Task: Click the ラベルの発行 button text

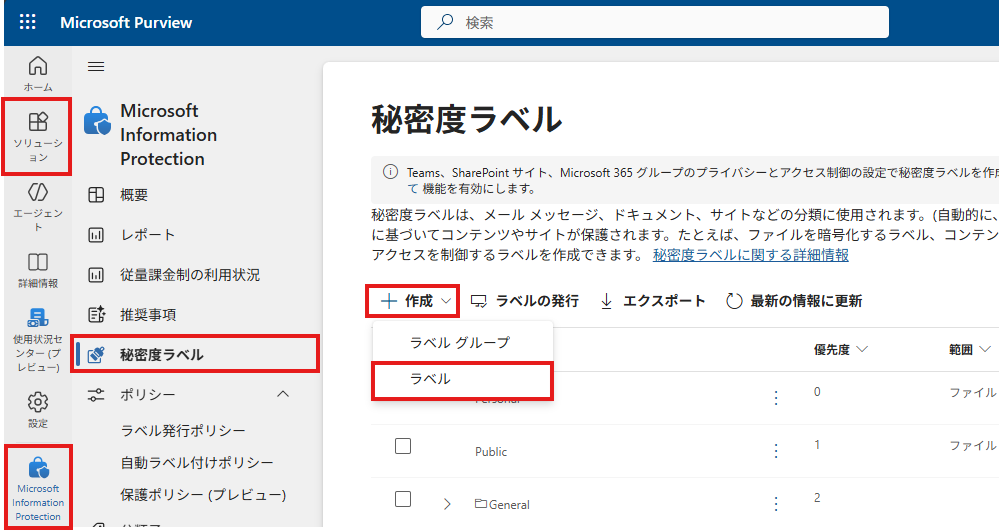Action: pos(537,301)
